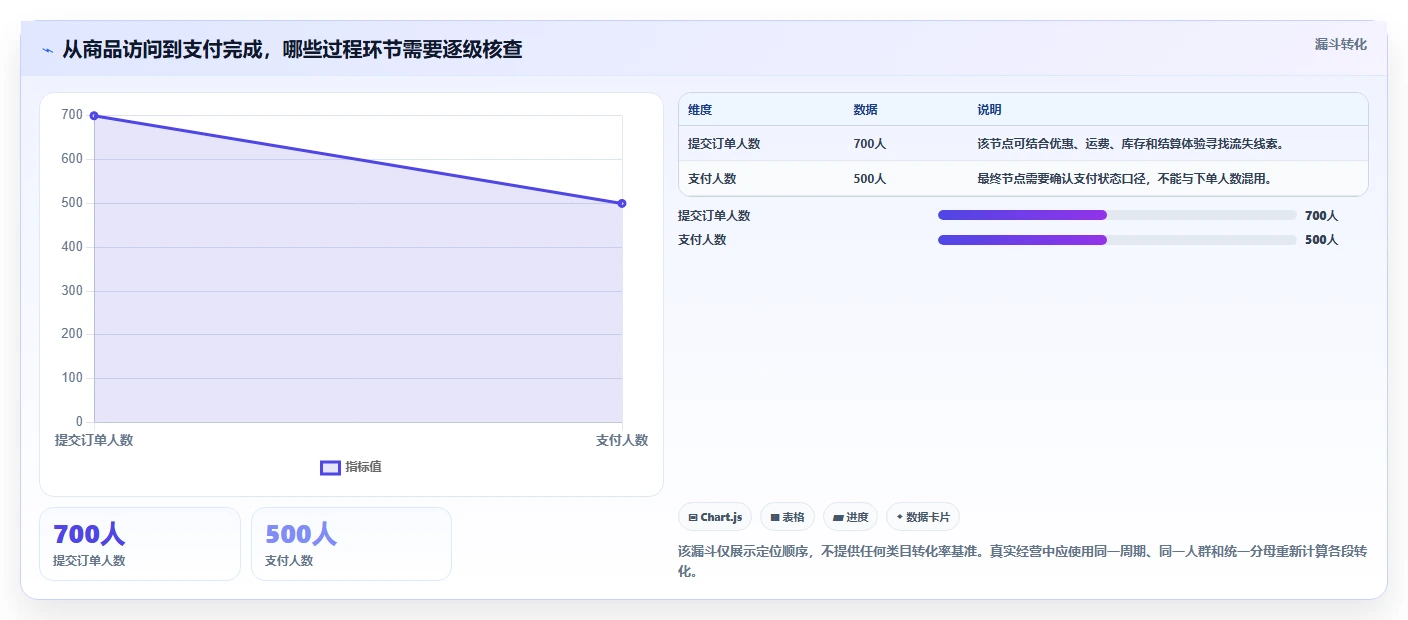Image resolution: width=1408 pixels, height=620 pixels.
Task: Click the 500人 value beside progress bar
Action: click(1321, 240)
